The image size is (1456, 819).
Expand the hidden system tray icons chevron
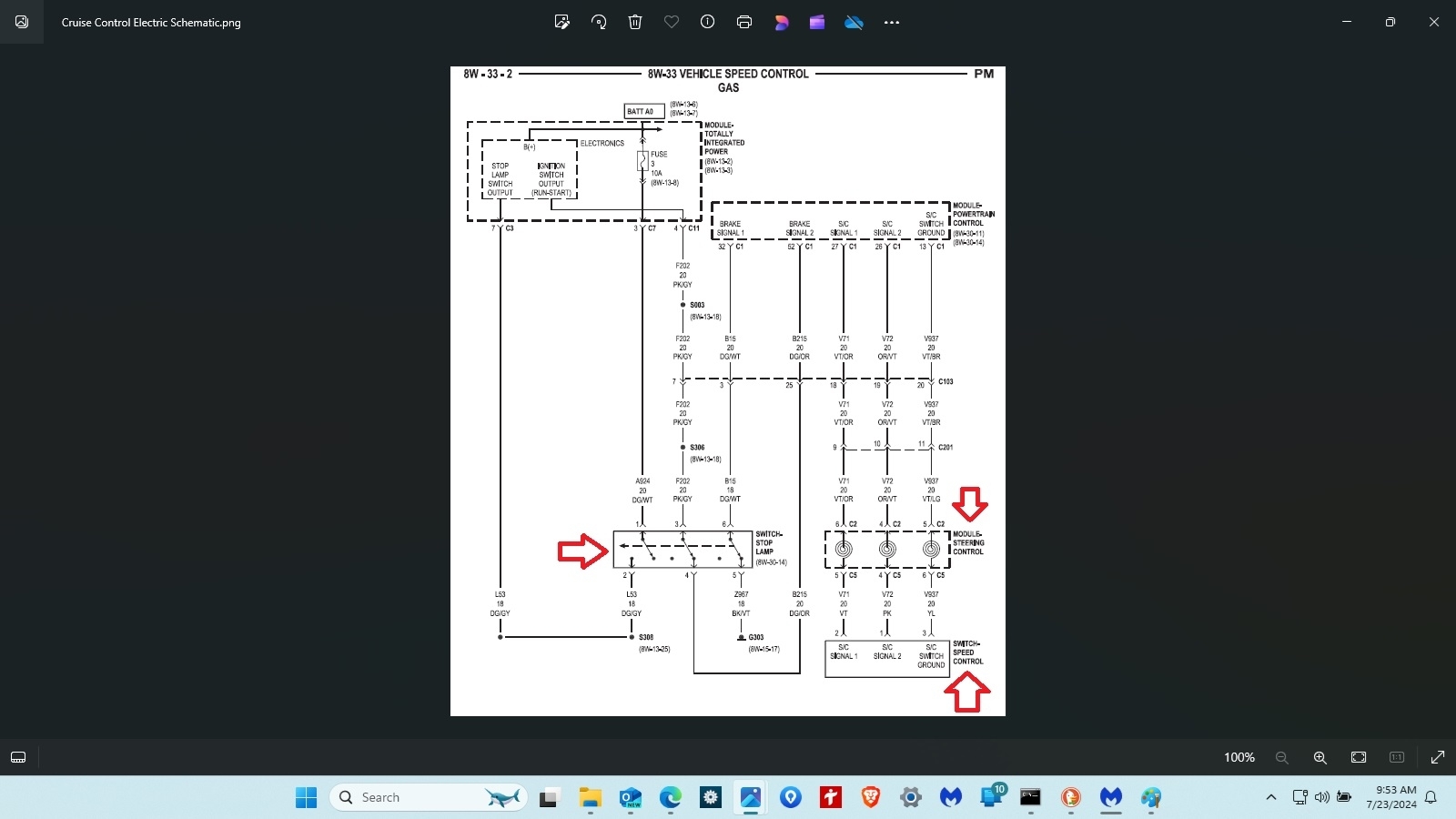click(x=1270, y=798)
